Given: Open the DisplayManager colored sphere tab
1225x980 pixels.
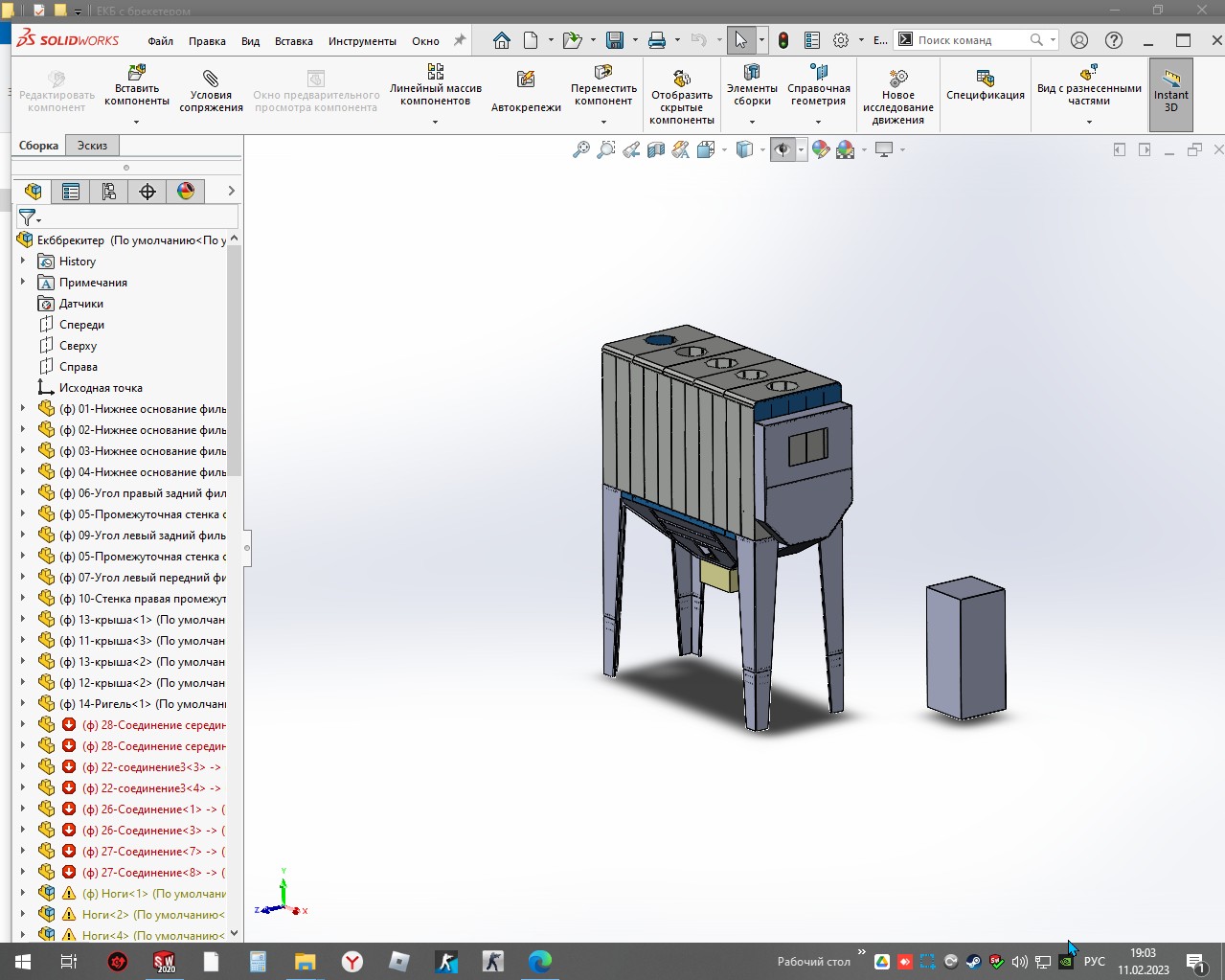Looking at the screenshot, I should [186, 192].
